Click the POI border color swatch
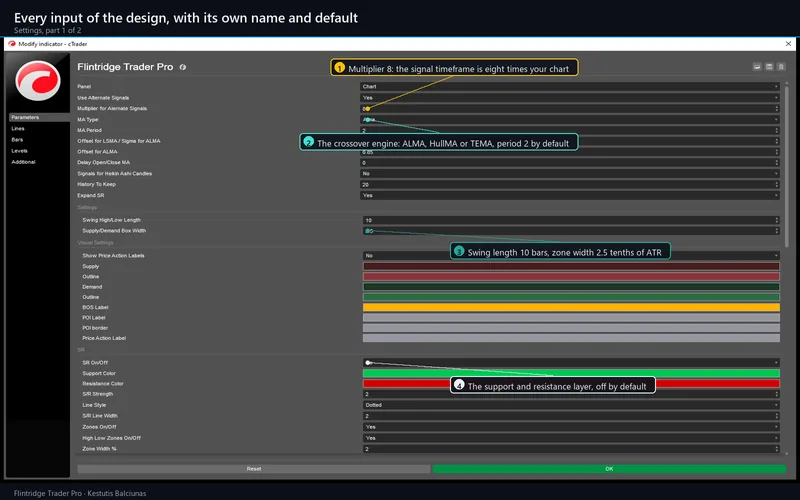This screenshot has height=500, width=800. click(x=571, y=328)
